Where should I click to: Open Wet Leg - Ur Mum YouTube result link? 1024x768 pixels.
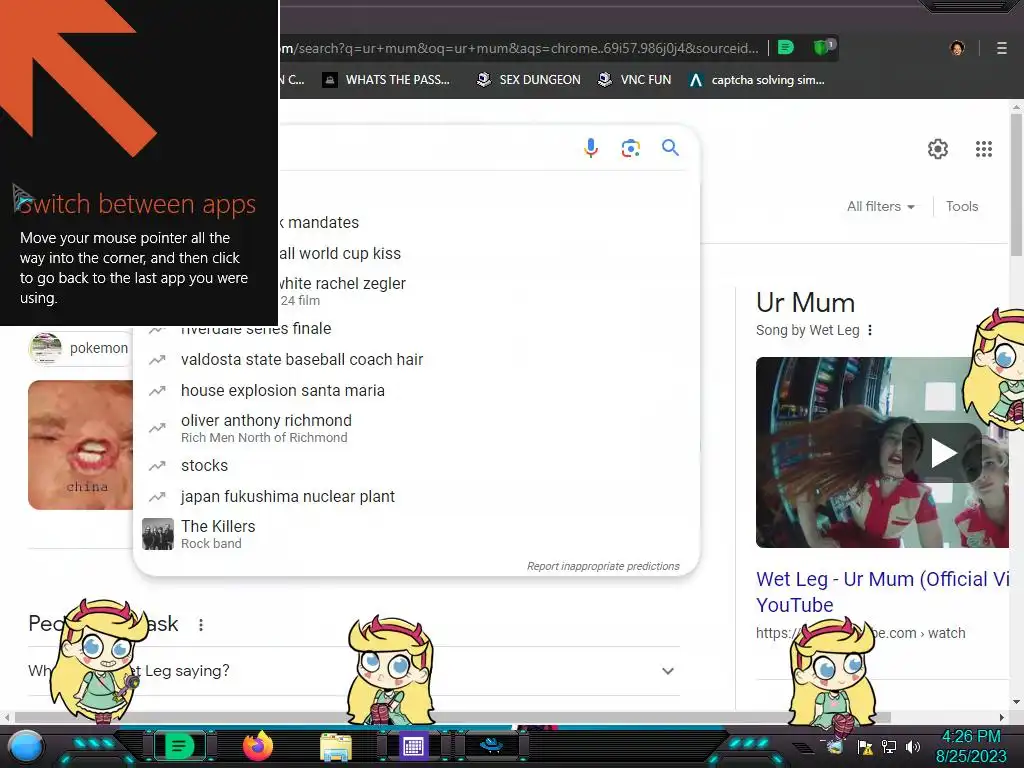(882, 592)
